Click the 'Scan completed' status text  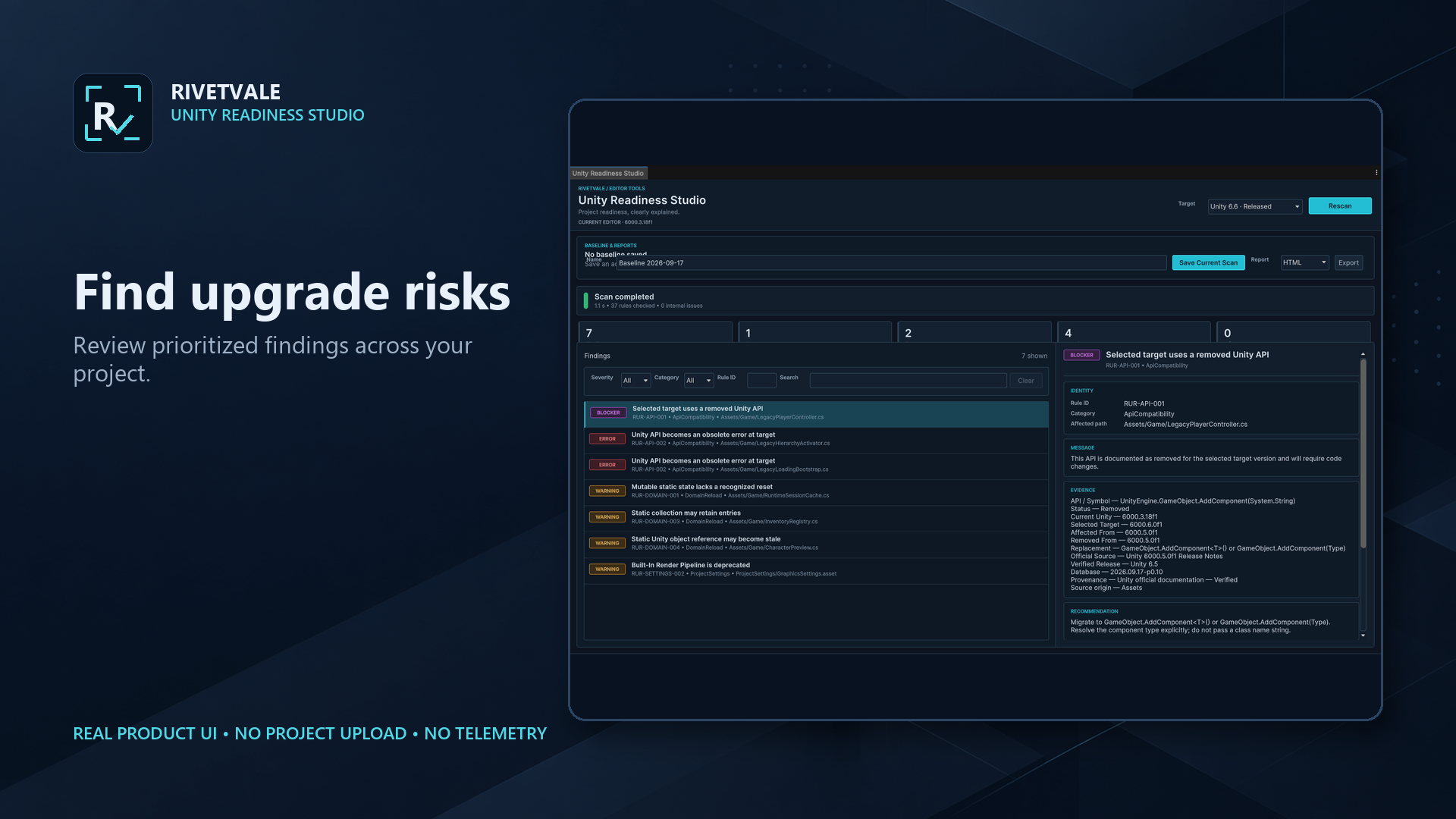click(624, 297)
